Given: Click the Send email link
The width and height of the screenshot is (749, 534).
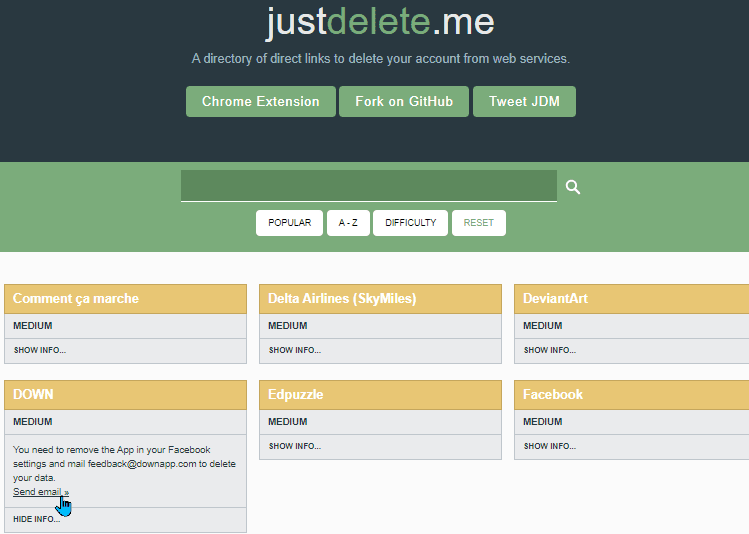Looking at the screenshot, I should coord(41,492).
